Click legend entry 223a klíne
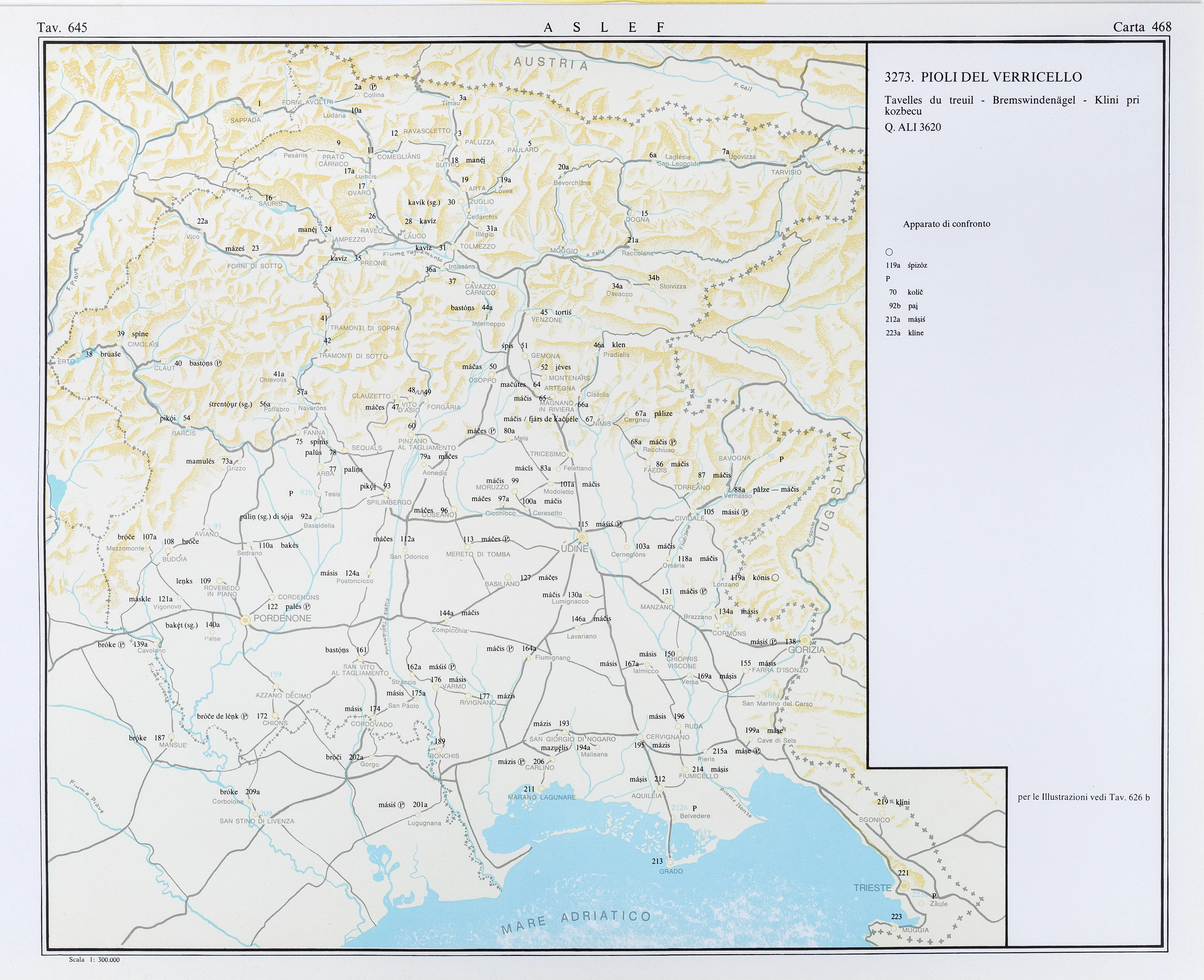1204x980 pixels. pyautogui.click(x=905, y=333)
